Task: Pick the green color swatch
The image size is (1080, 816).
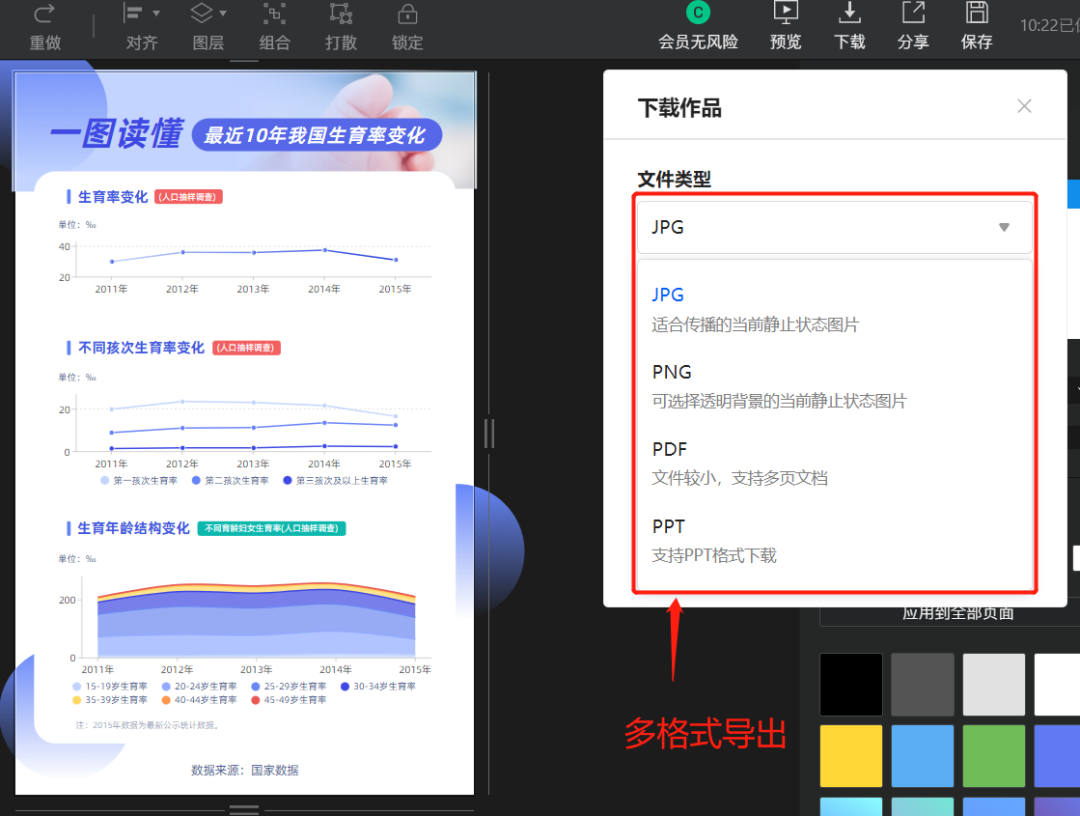Action: (x=994, y=755)
